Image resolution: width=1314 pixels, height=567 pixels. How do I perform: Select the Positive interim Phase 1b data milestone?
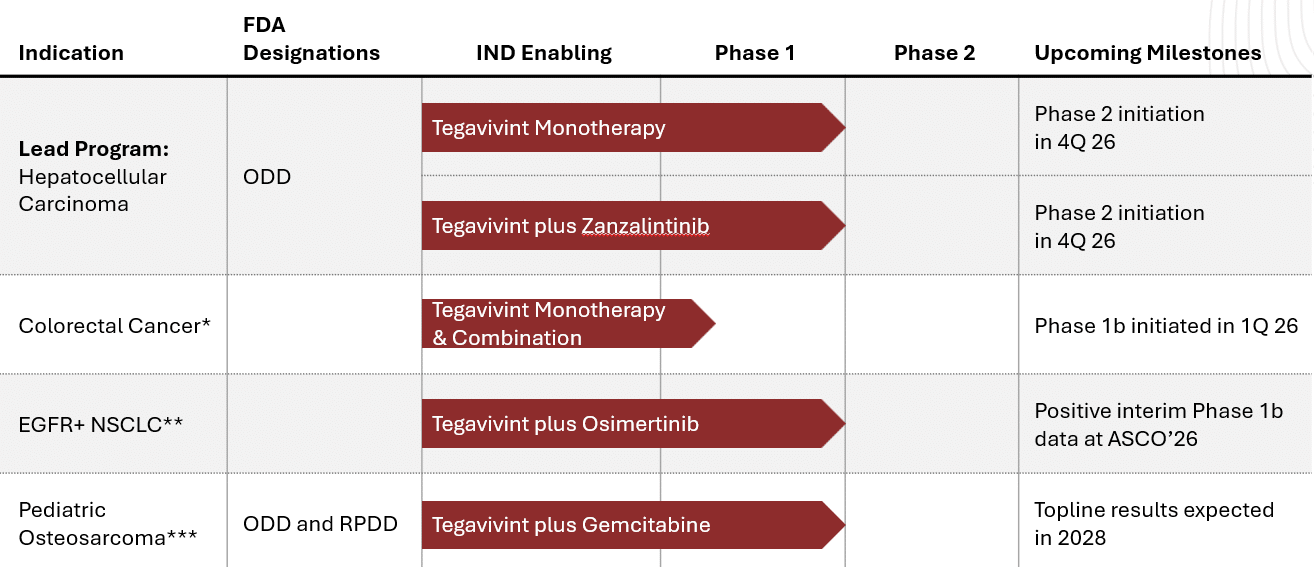1159,425
